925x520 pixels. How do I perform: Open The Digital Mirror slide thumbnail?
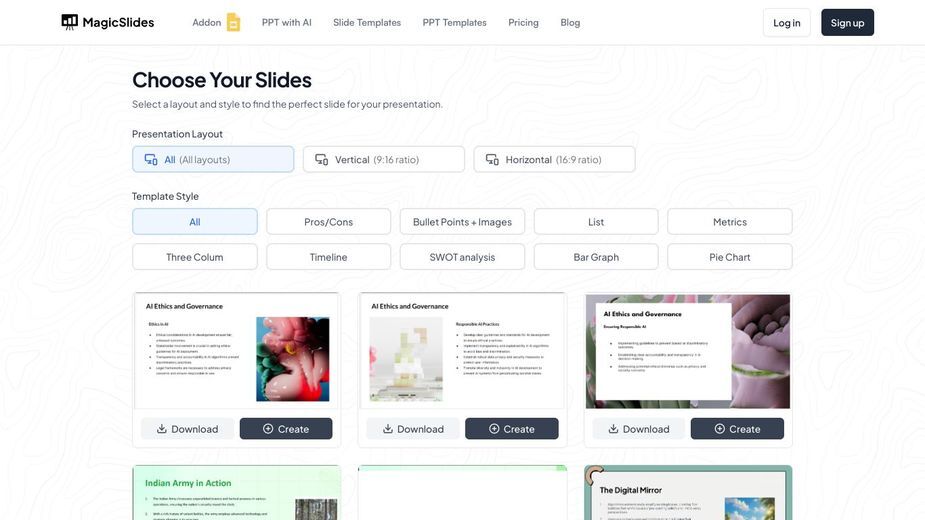click(x=688, y=493)
